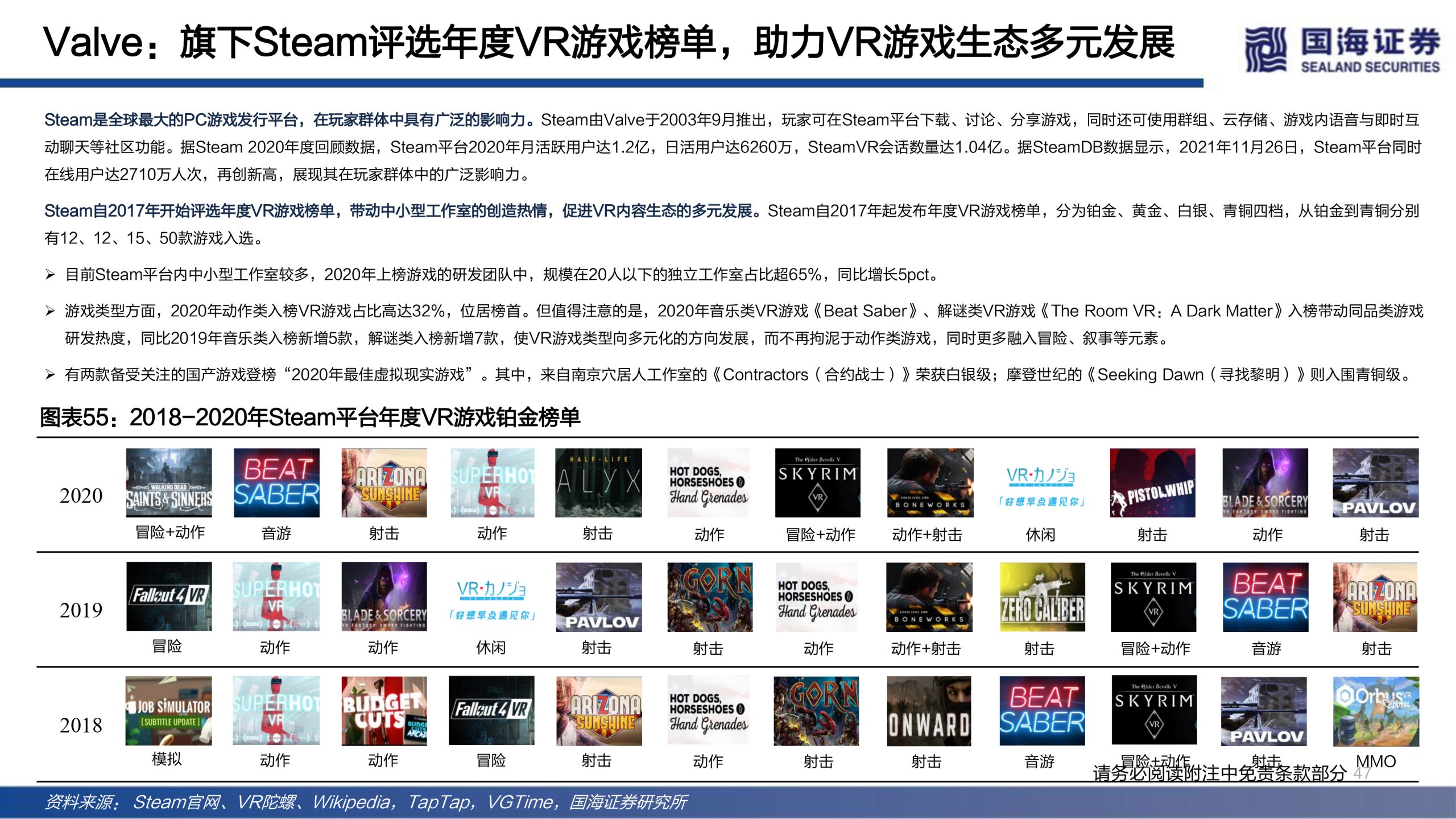
Task: Click the bullet beginning "有两款备受关注的国产游戏登榜"
Action: pyautogui.click(x=739, y=375)
